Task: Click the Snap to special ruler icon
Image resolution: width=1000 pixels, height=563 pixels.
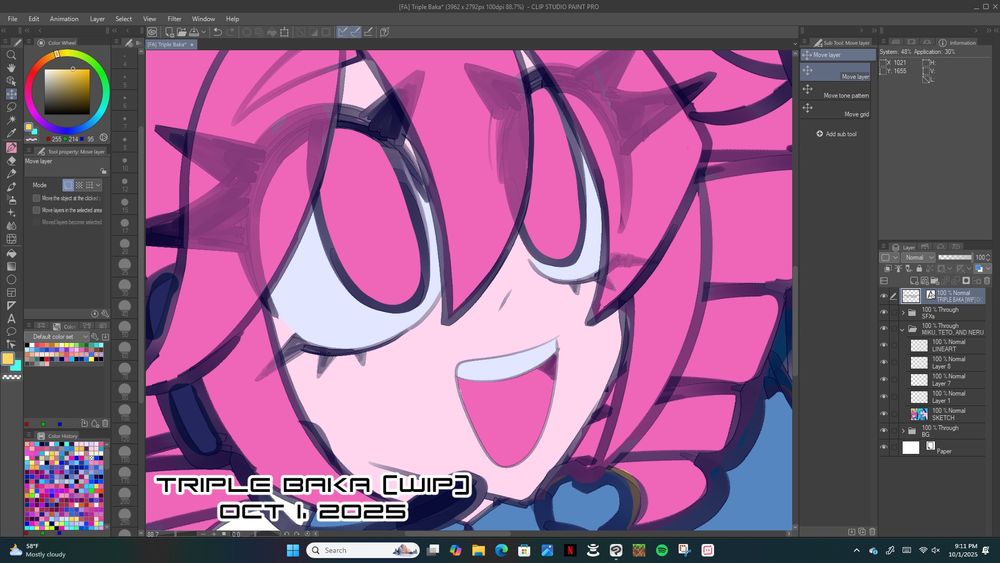Action: pos(355,32)
